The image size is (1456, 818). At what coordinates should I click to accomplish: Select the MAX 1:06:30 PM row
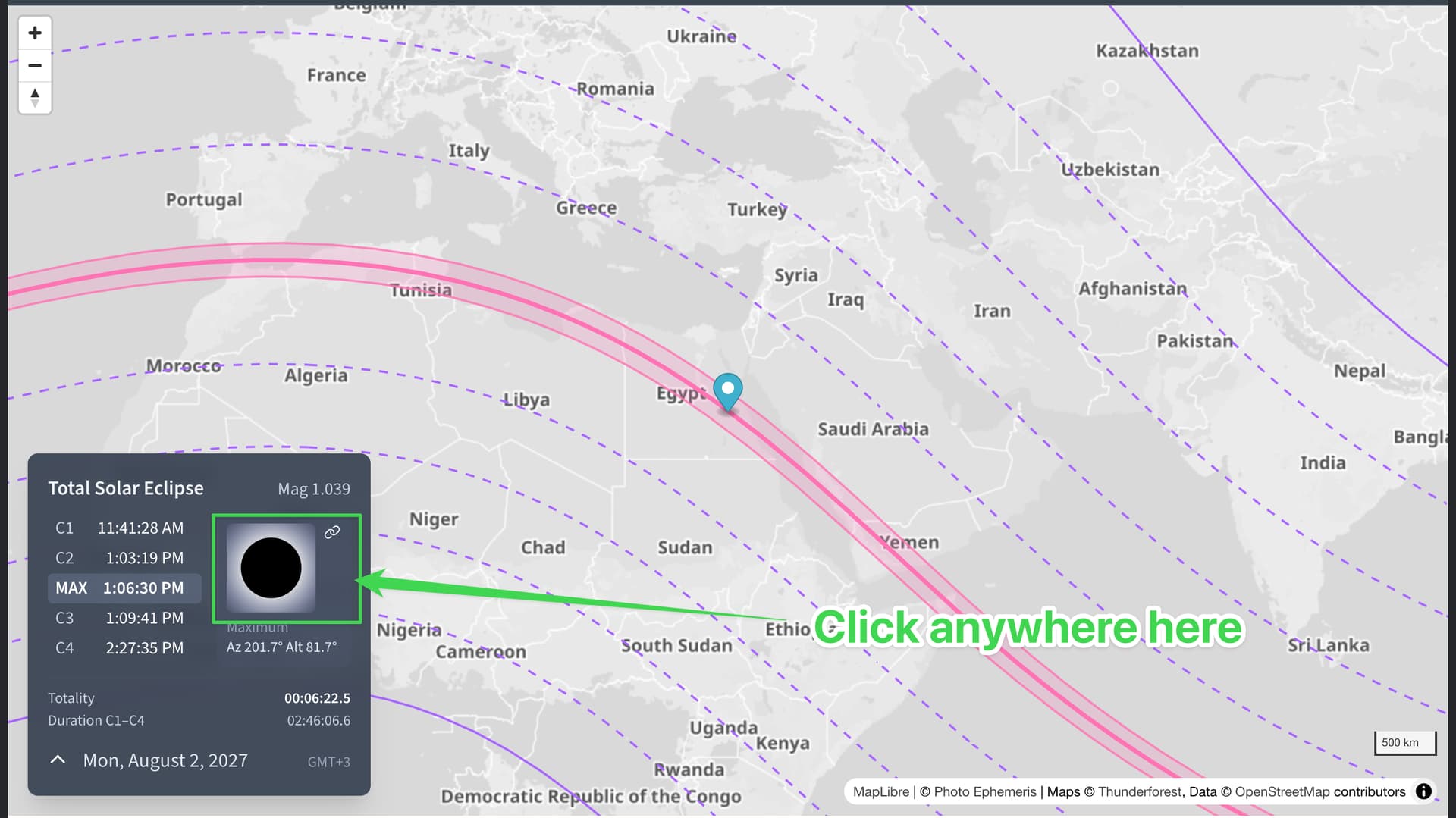124,588
